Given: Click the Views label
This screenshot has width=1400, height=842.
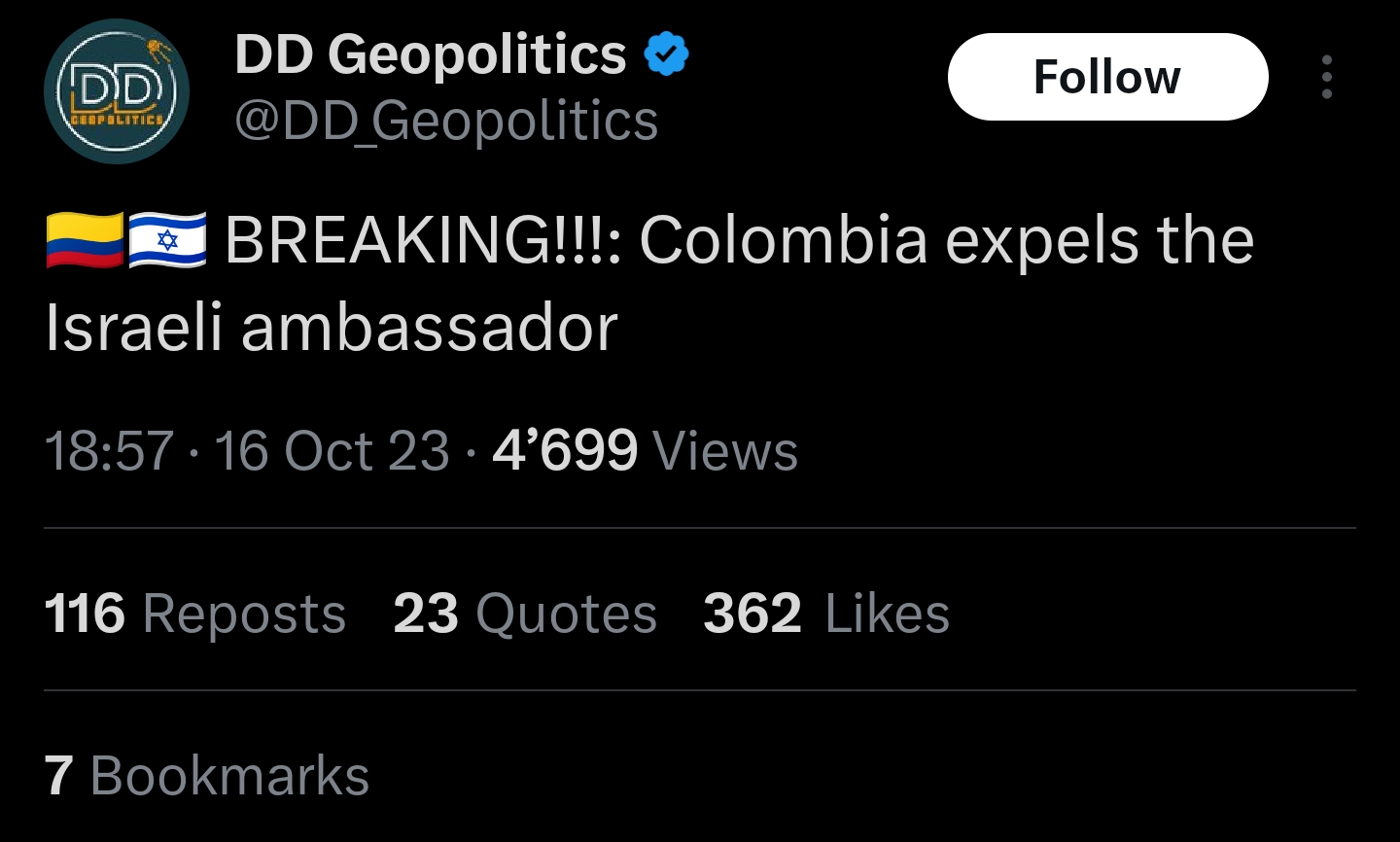Looking at the screenshot, I should pyautogui.click(x=725, y=451).
